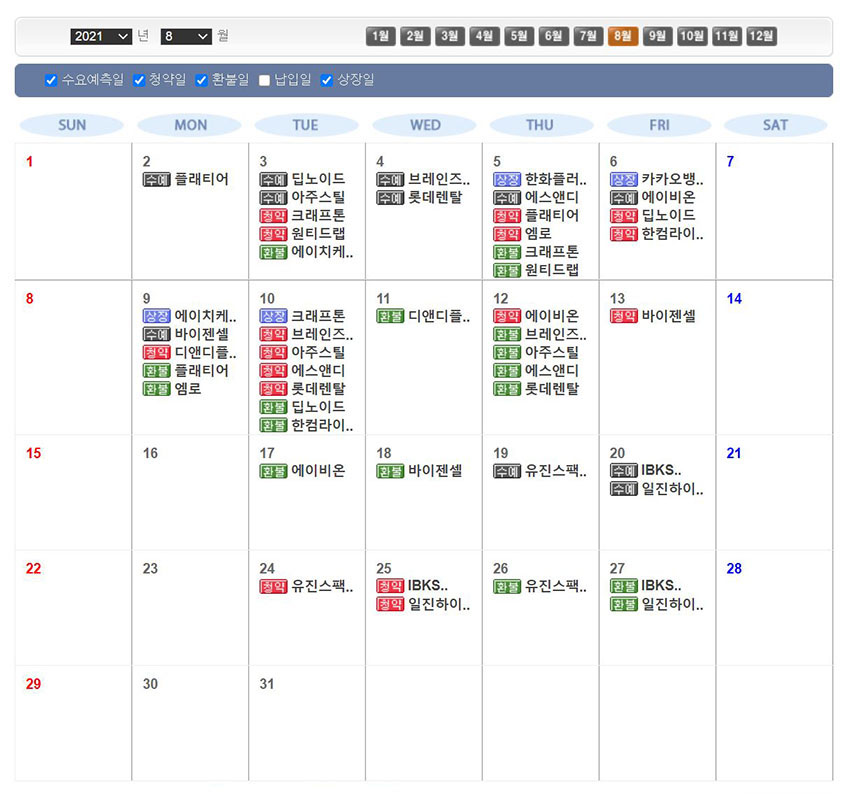This screenshot has width=850, height=798.
Task: Click the 환불 badge for 한컴라이.. on the 10th
Action: pyautogui.click(x=273, y=426)
